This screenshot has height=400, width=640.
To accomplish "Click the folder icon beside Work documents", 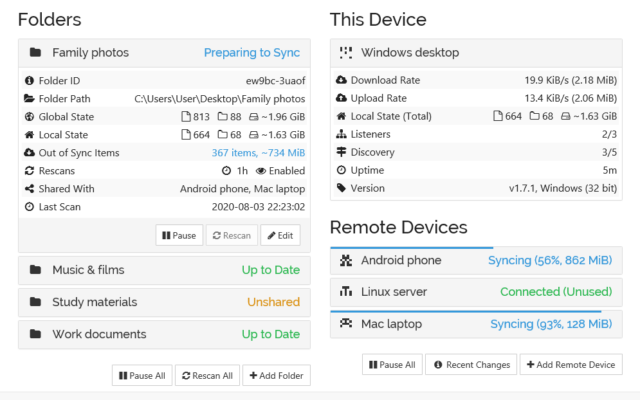I will [36, 334].
